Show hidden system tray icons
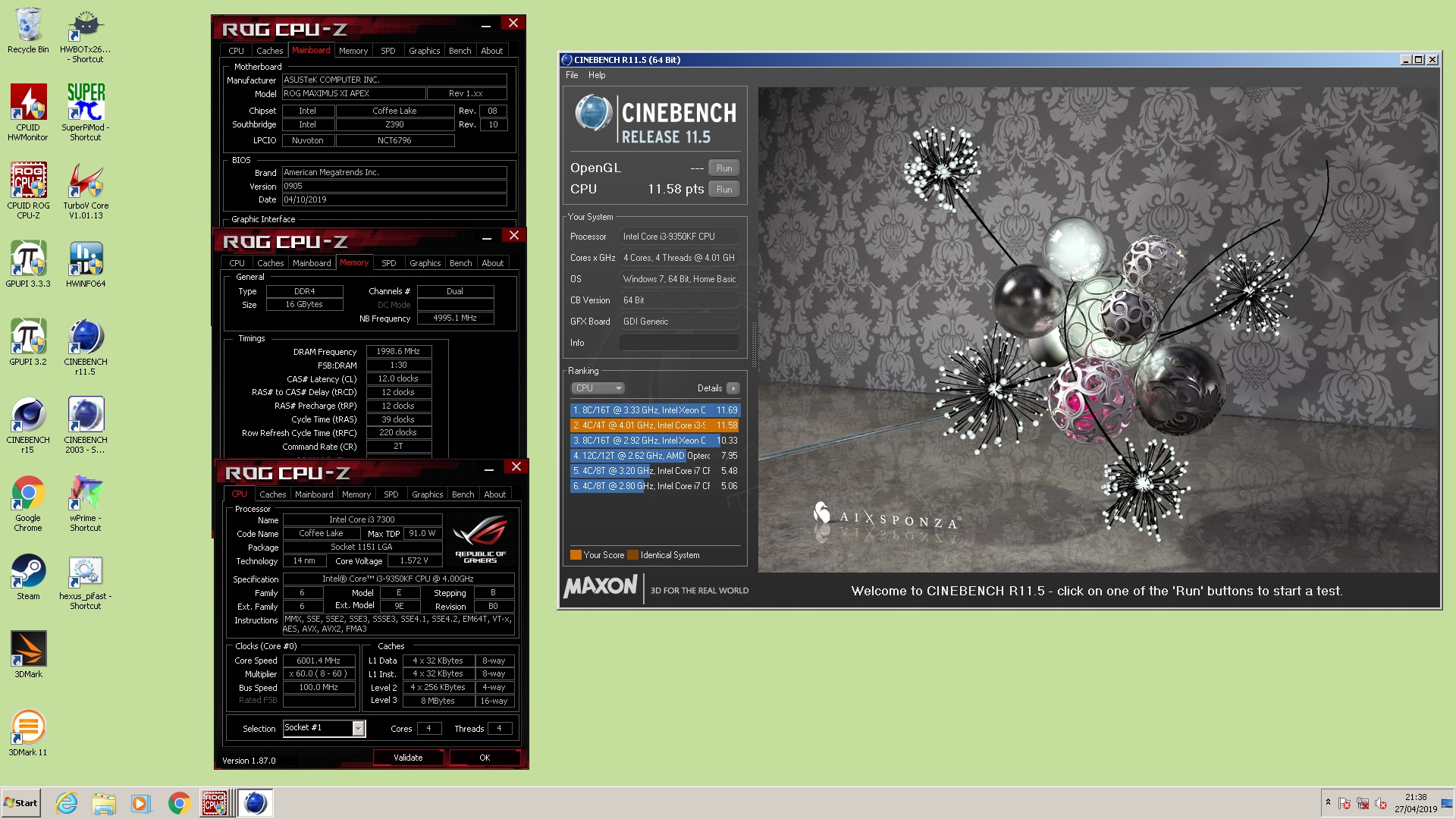This screenshot has width=1456, height=819. pyautogui.click(x=1328, y=802)
